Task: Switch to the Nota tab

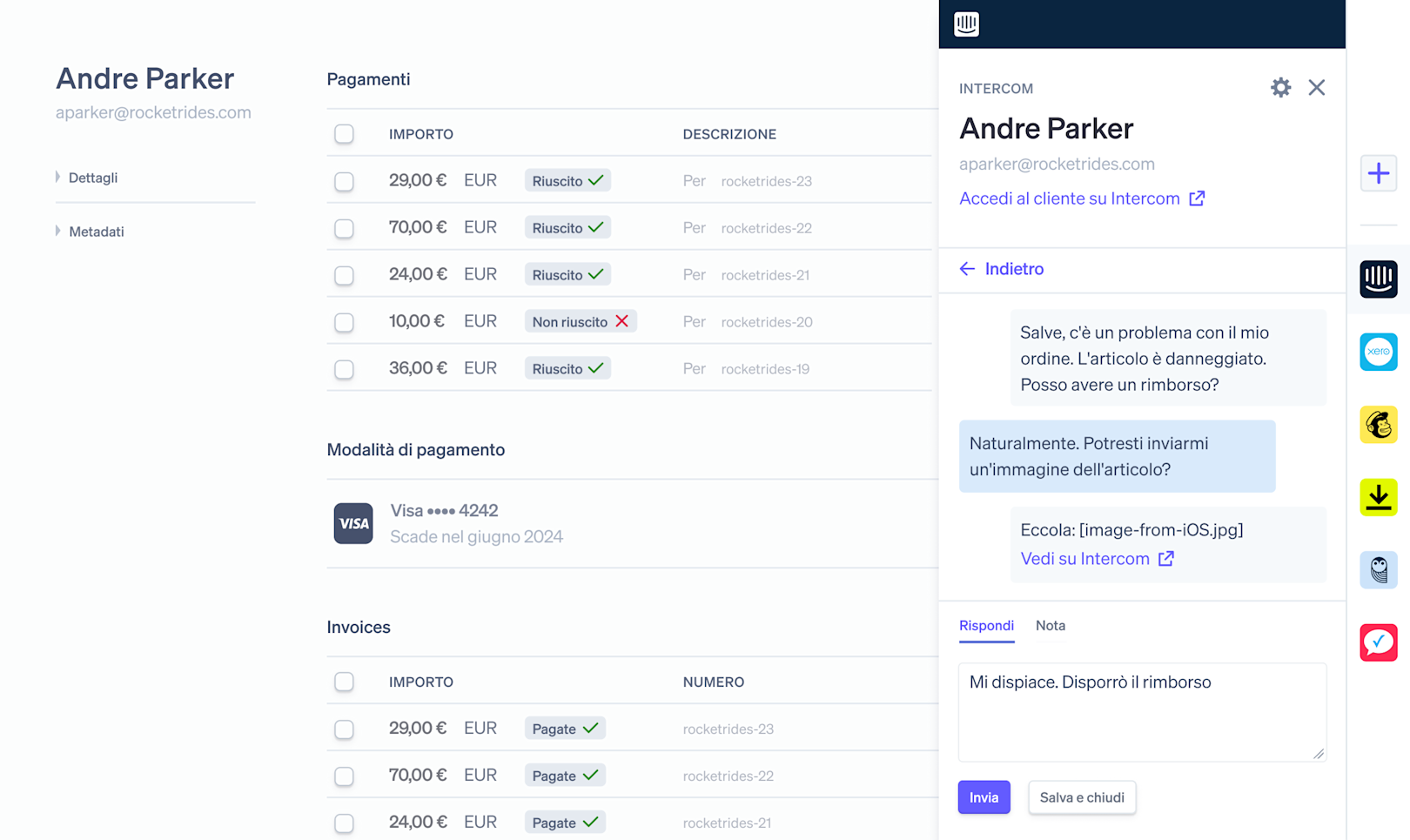Action: coord(1051,626)
